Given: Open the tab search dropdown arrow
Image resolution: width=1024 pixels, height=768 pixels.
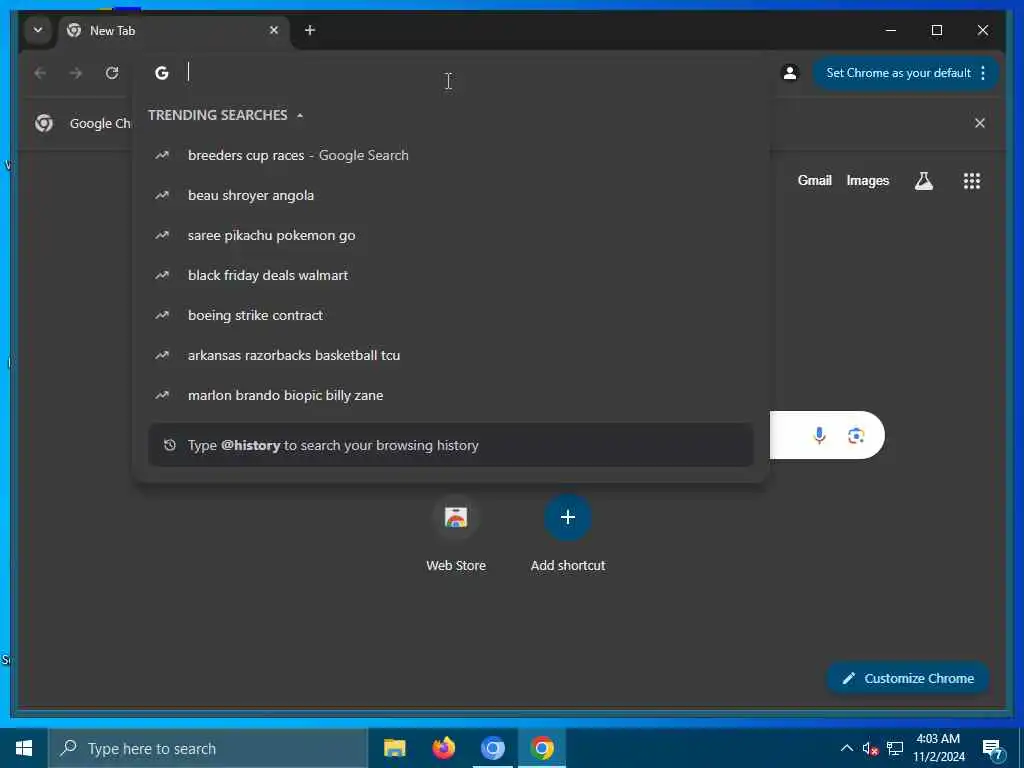Looking at the screenshot, I should point(38,30).
